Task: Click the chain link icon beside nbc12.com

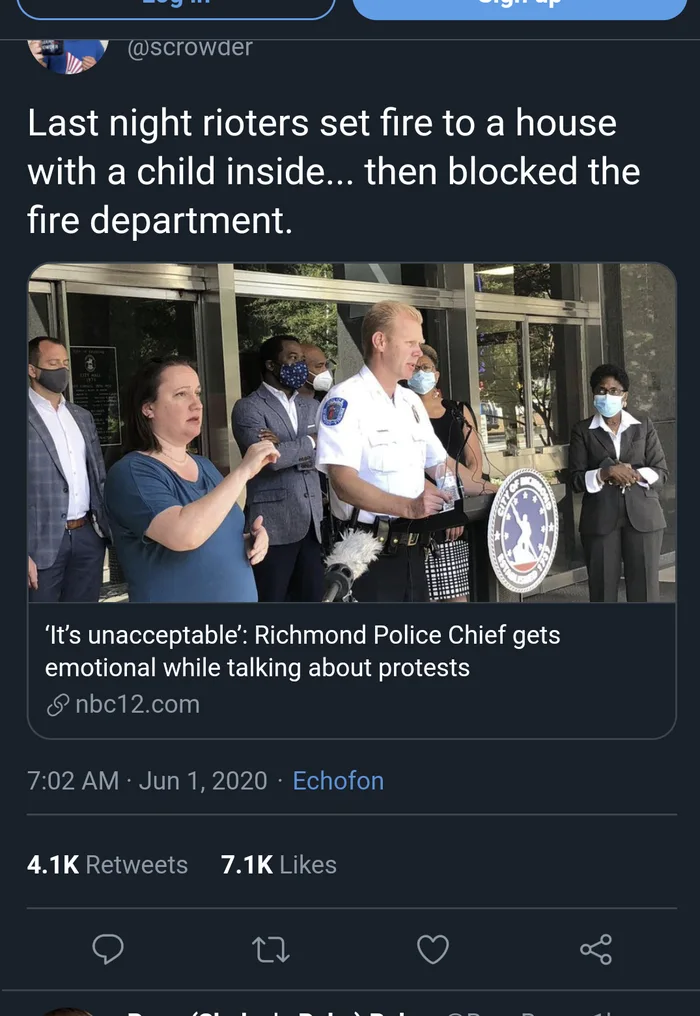Action: [x=57, y=705]
